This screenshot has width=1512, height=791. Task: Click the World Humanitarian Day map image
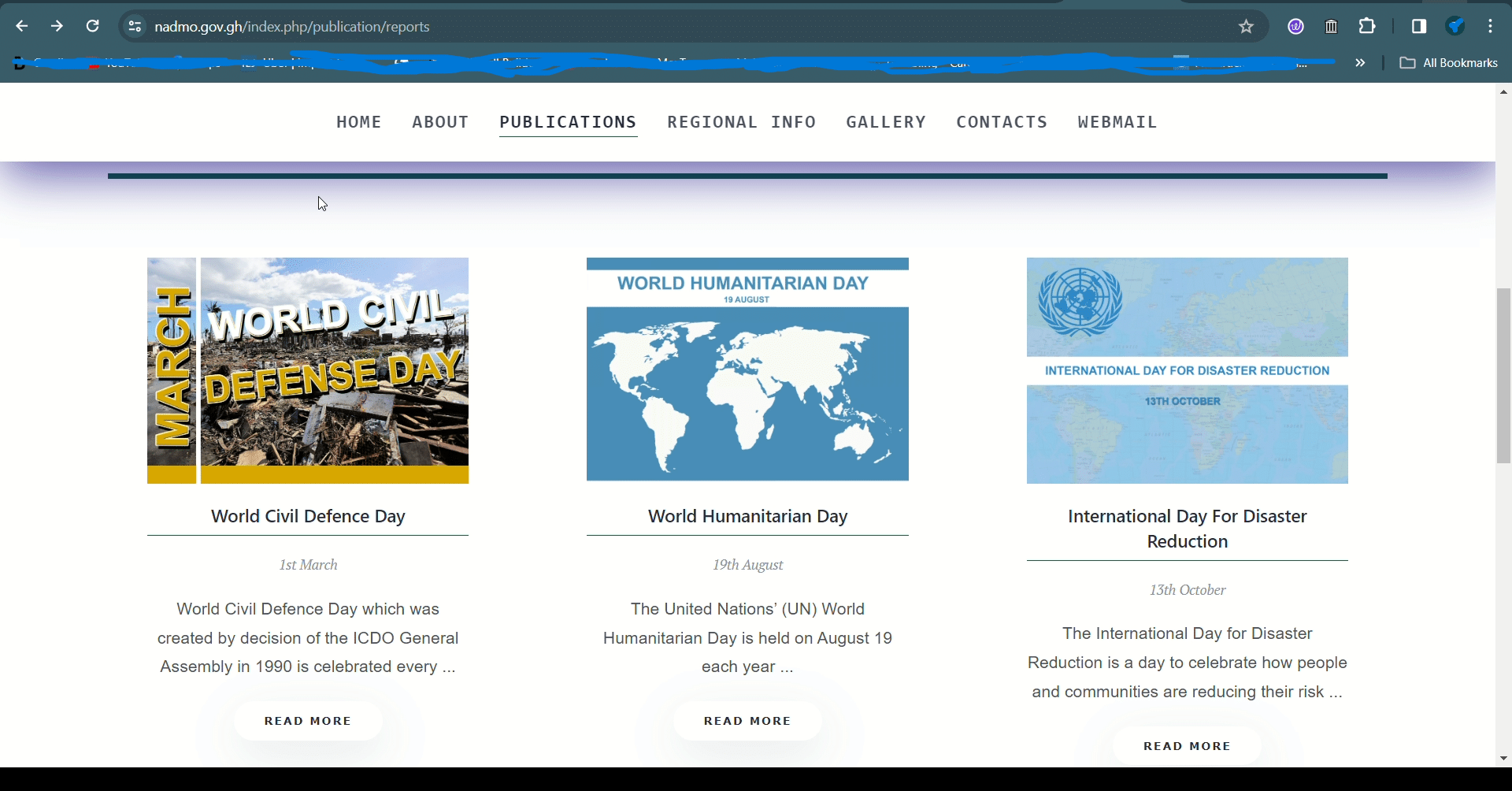(x=747, y=370)
